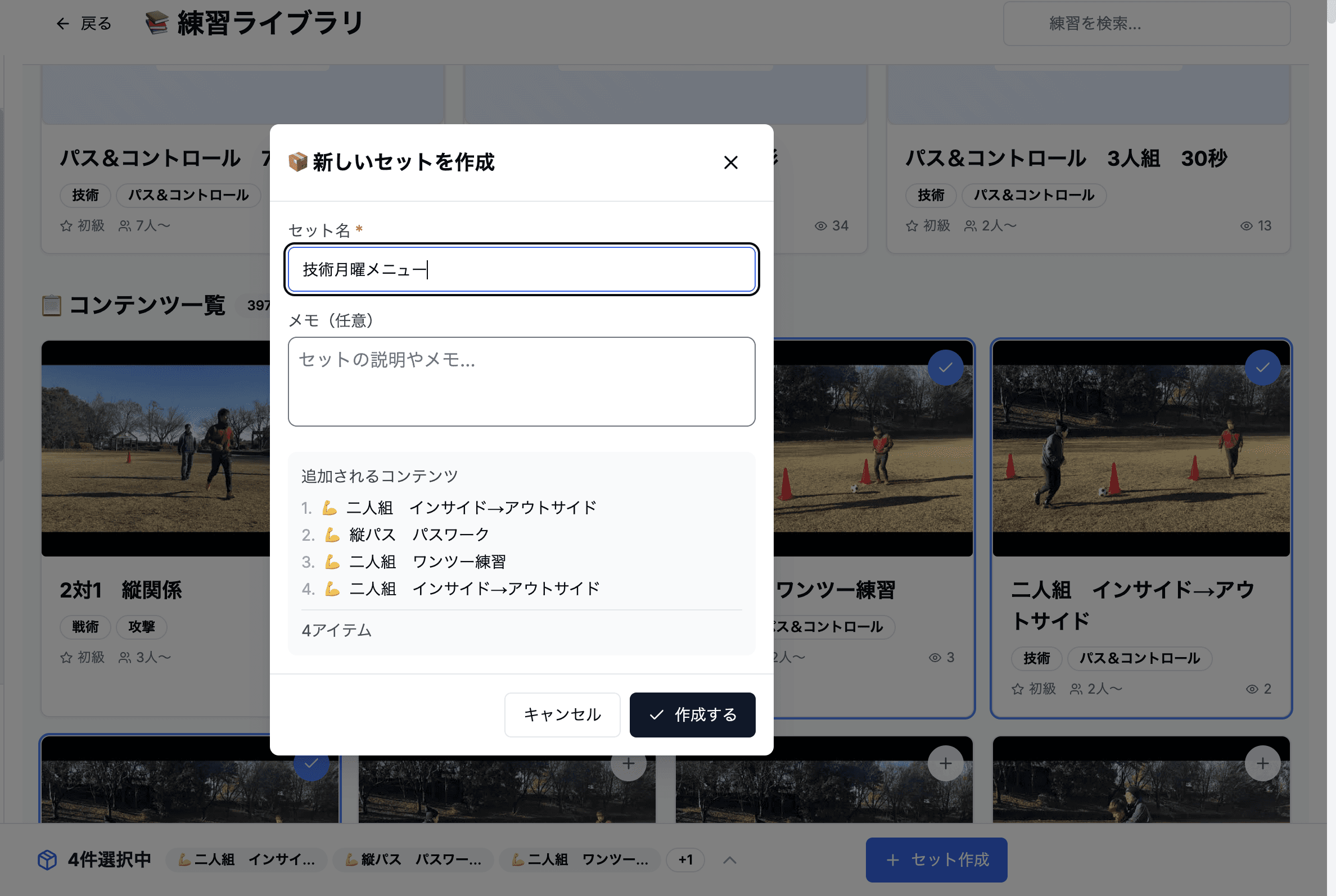This screenshot has height=896, width=1336.
Task: Add the third bottom-row card with plus icon
Action: click(945, 763)
